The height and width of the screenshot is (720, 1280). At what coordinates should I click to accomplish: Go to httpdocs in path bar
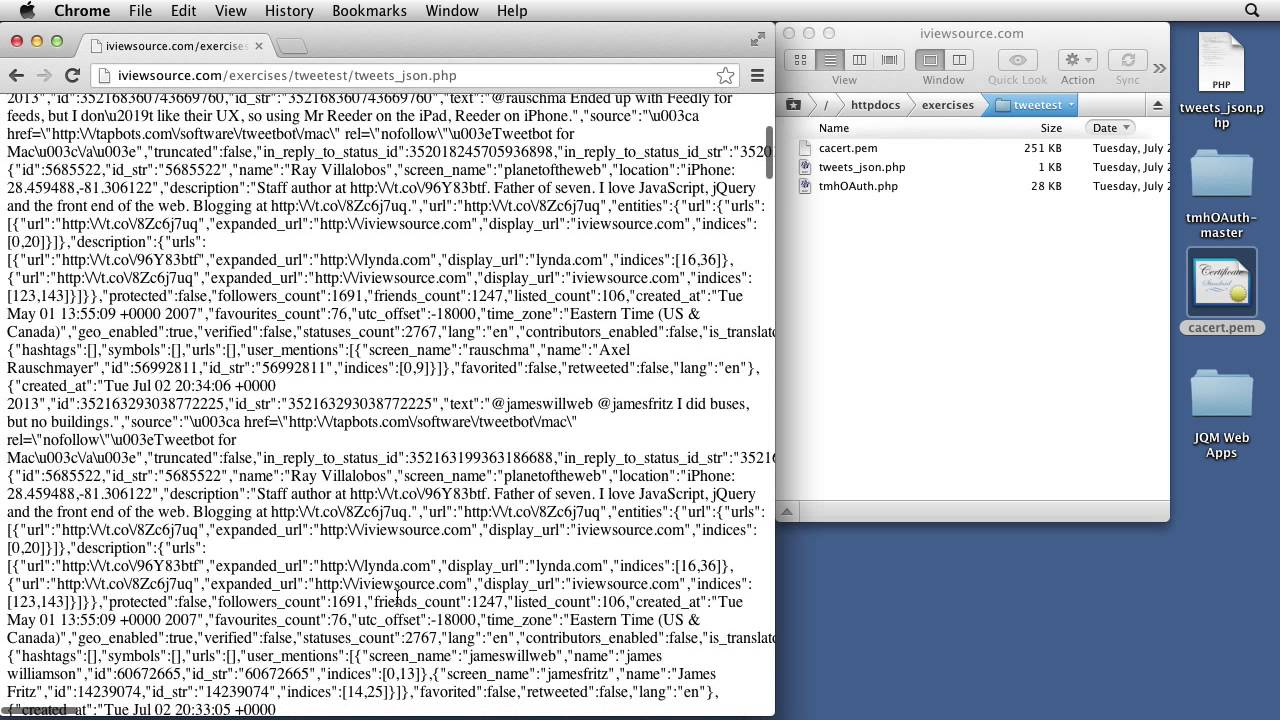[x=875, y=105]
